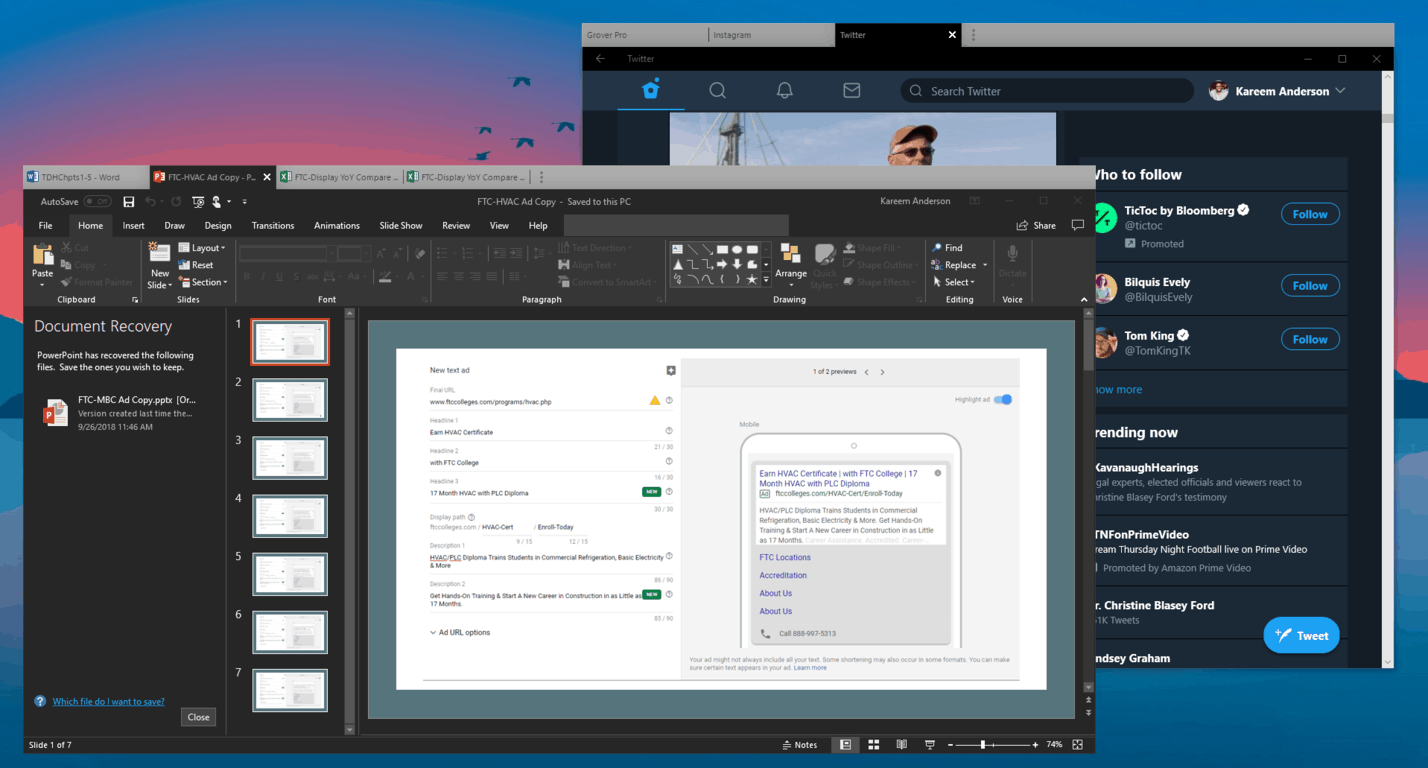Collapse the ribbon with the chevron
The image size is (1428, 768).
click(x=1084, y=299)
